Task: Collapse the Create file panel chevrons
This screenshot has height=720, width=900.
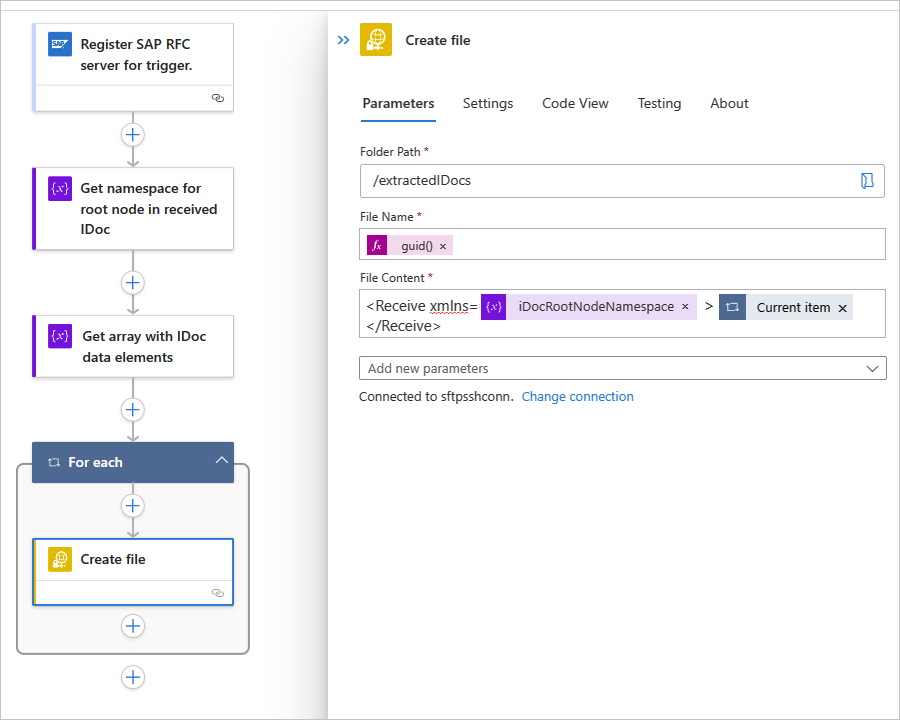Action: pyautogui.click(x=343, y=40)
